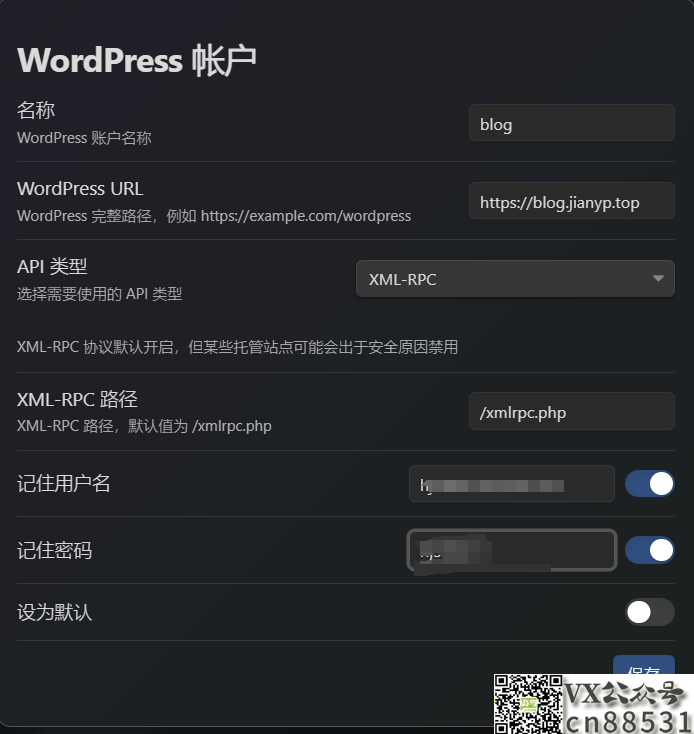This screenshot has width=694, height=734.
Task: Click the remembered username input field
Action: click(511, 484)
